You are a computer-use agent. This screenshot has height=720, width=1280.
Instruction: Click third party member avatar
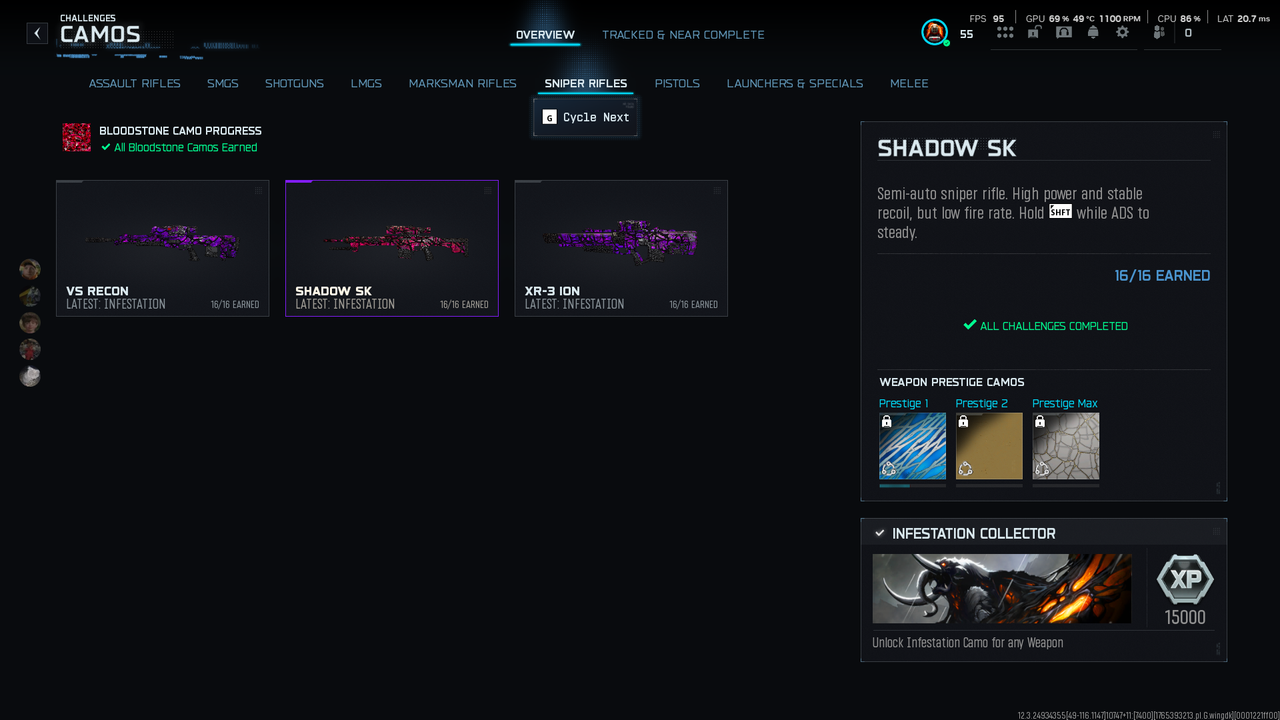pyautogui.click(x=30, y=323)
